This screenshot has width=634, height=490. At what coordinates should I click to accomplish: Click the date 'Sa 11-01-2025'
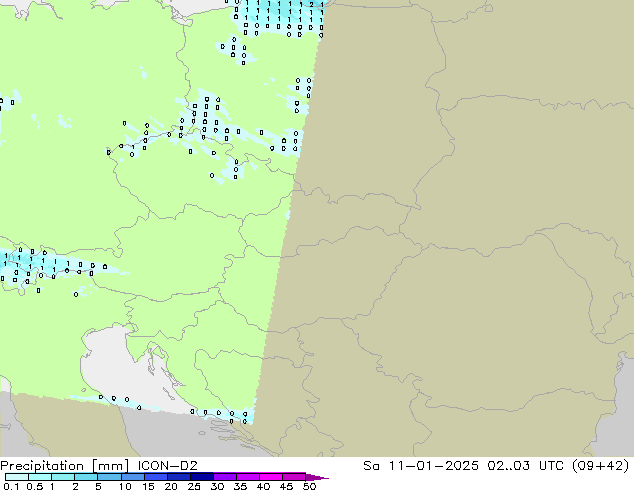coord(421,466)
